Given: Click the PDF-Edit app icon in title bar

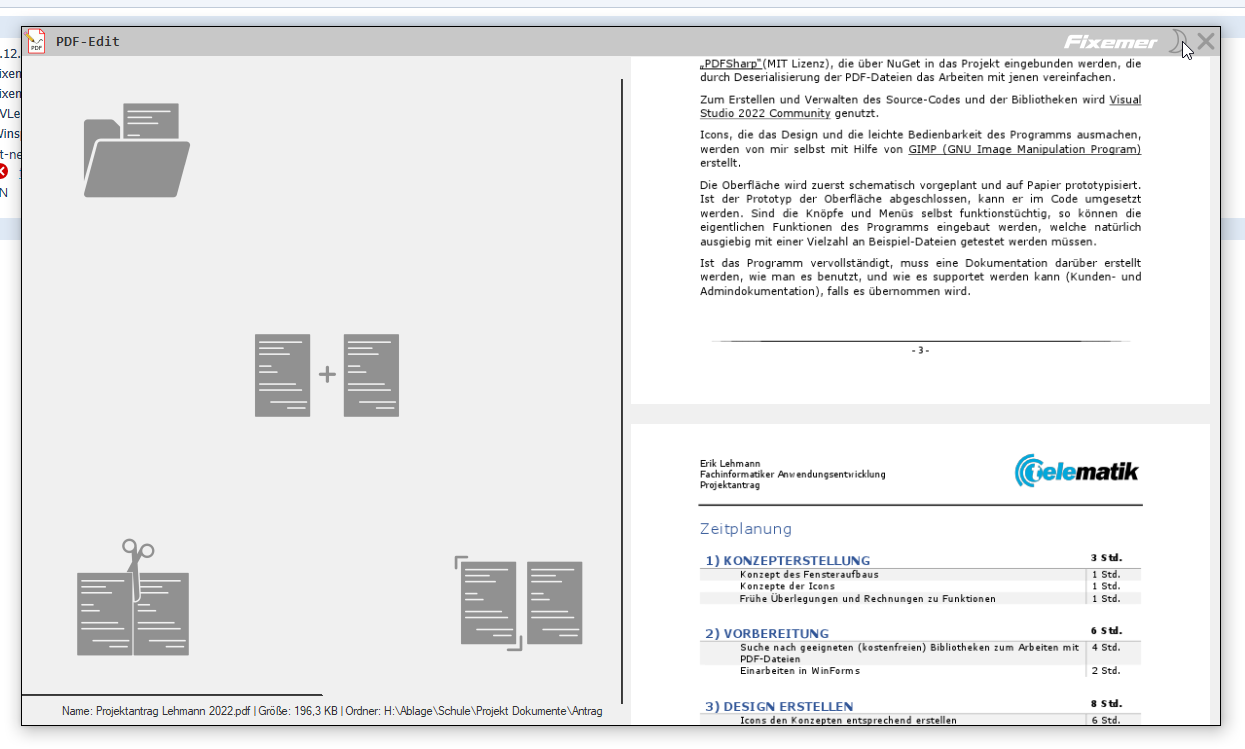Looking at the screenshot, I should click(x=36, y=41).
